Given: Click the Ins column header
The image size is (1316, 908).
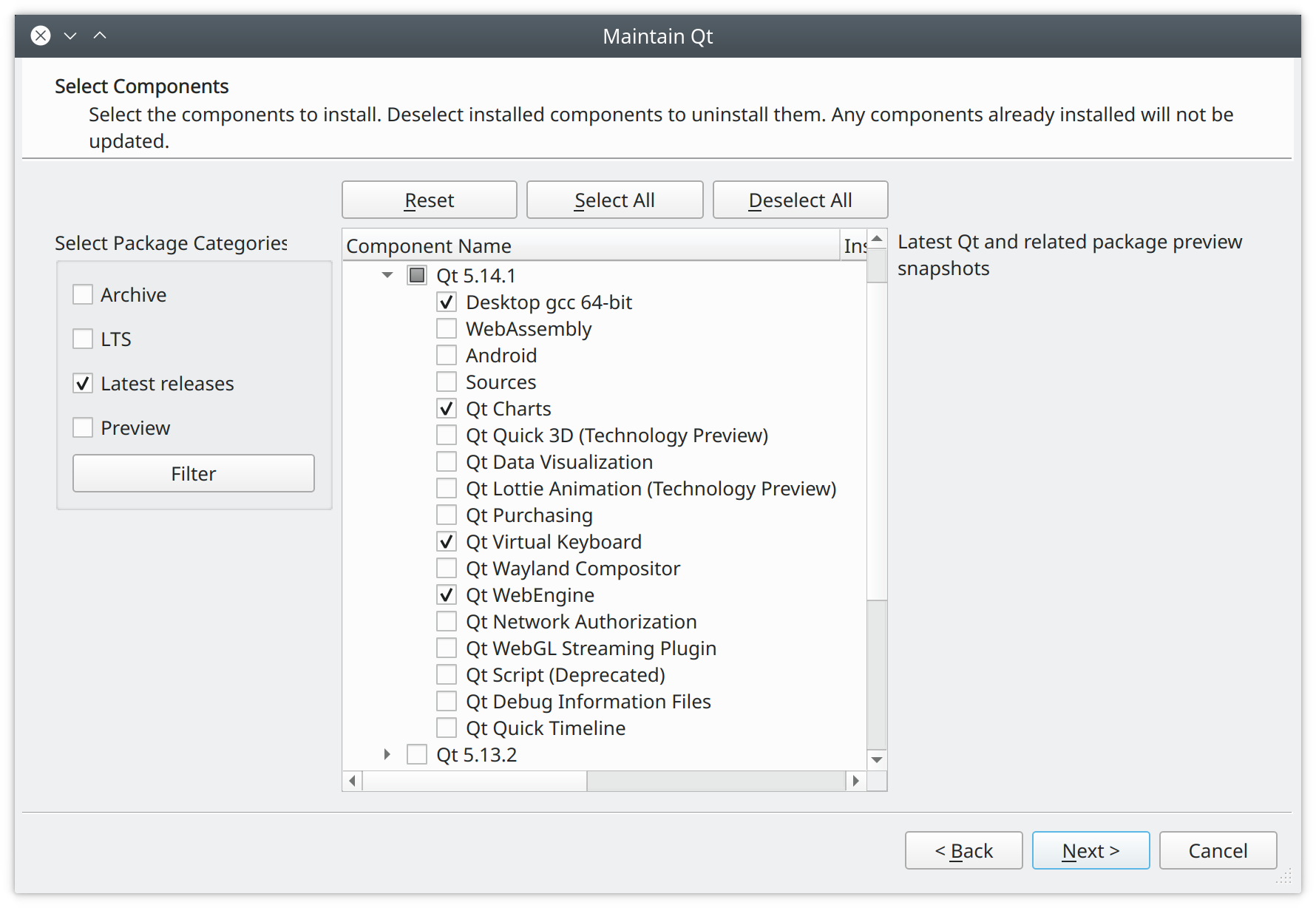Looking at the screenshot, I should click(854, 245).
